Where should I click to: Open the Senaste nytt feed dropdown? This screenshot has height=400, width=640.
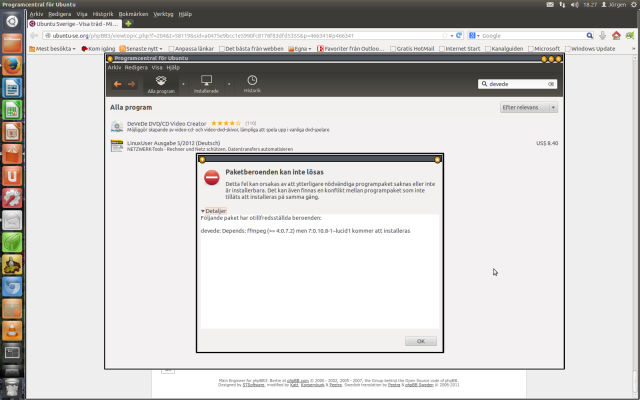click(x=141, y=49)
